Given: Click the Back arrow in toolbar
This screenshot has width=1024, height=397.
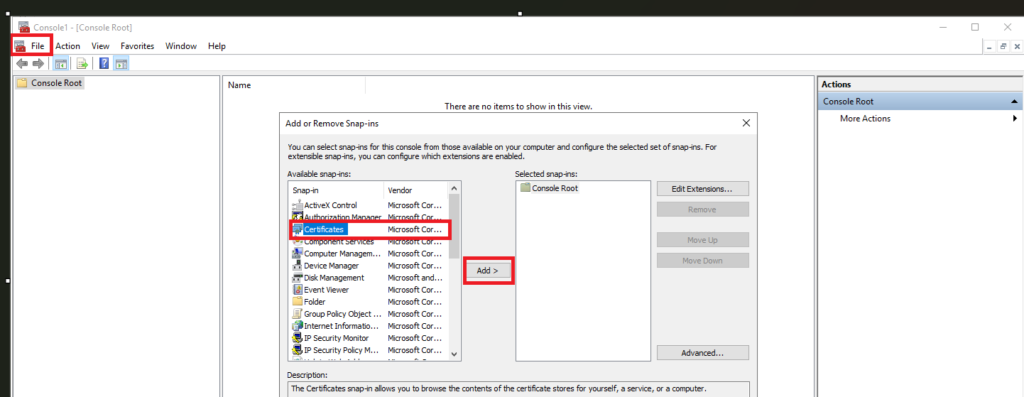Looking at the screenshot, I should [22, 63].
